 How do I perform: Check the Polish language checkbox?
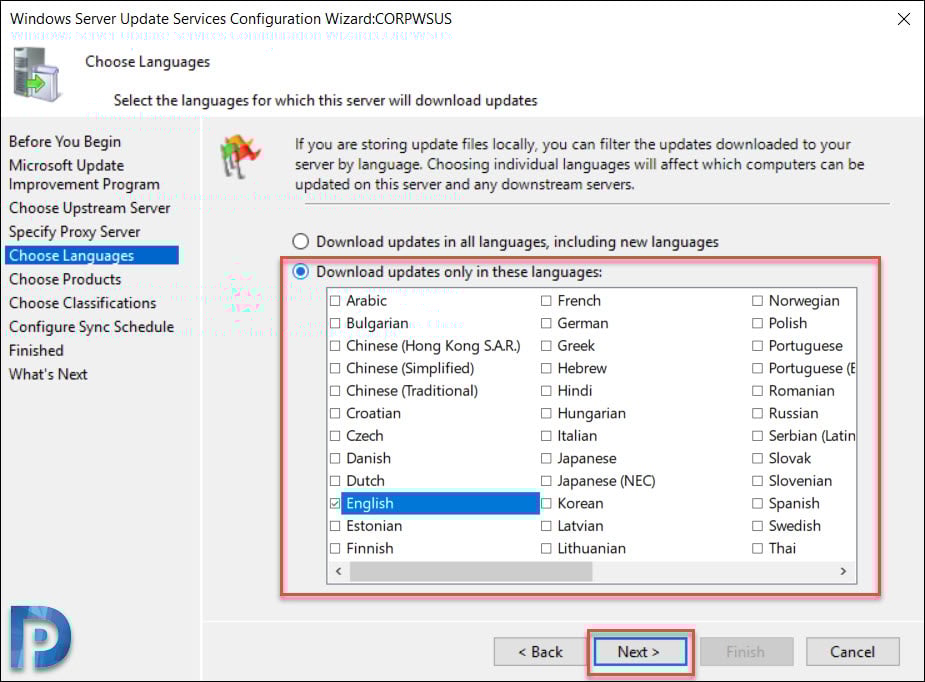tap(757, 323)
